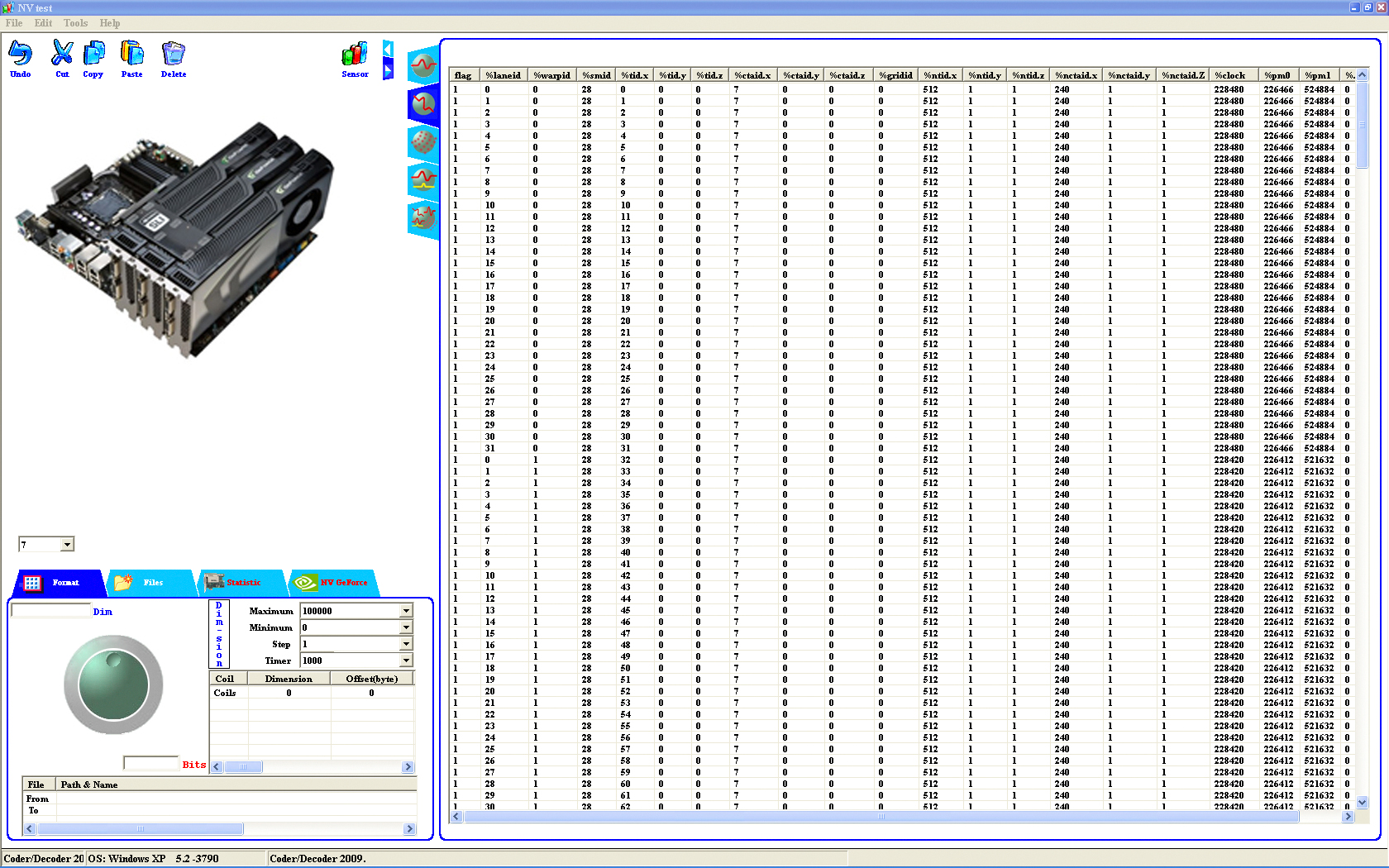Click the right-pointing arrow next to Sensor
This screenshot has width=1389, height=868.
[x=388, y=71]
